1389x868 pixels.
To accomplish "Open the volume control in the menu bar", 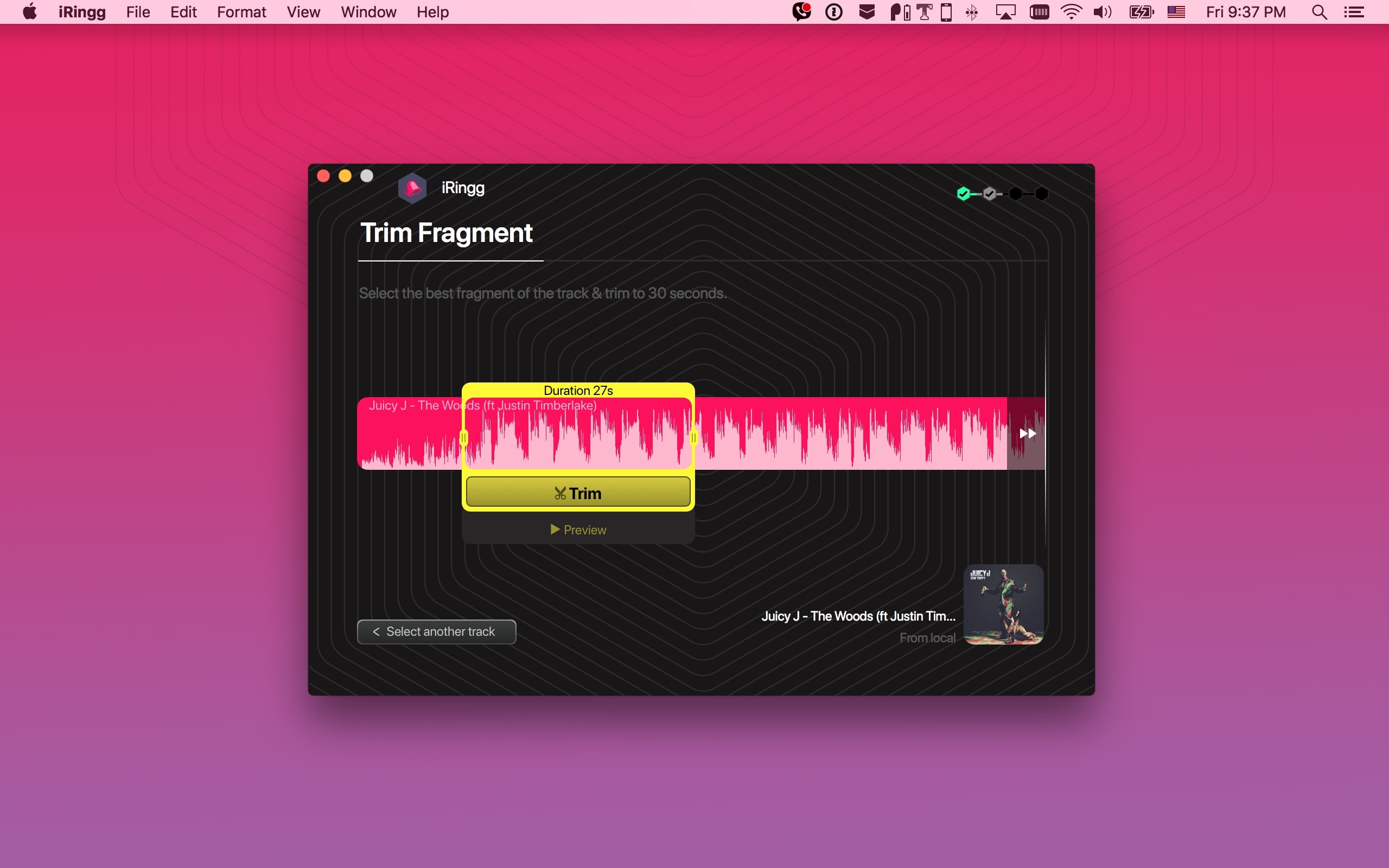I will [x=1102, y=12].
